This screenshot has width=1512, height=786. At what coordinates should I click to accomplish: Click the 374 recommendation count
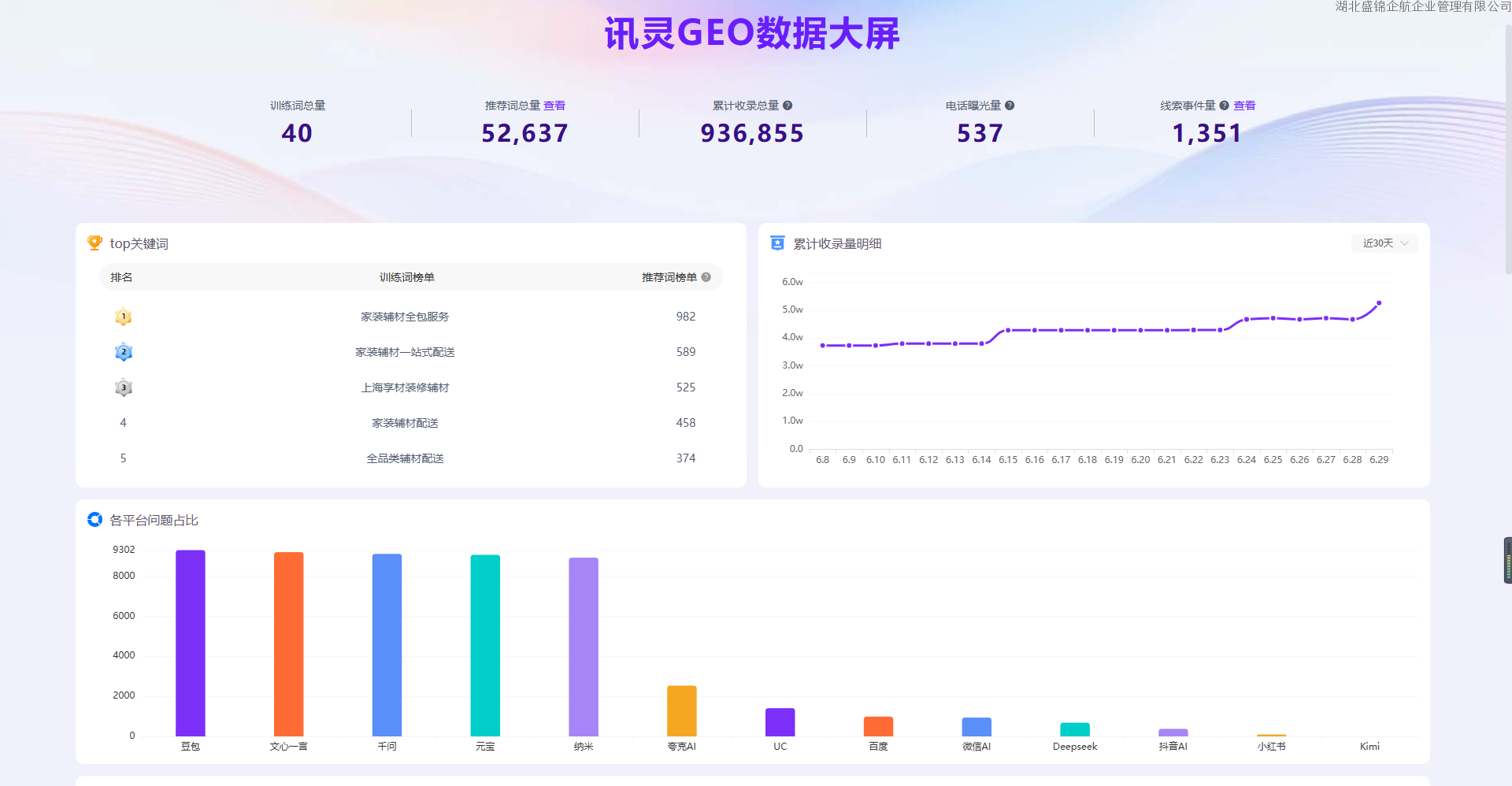[x=686, y=458]
